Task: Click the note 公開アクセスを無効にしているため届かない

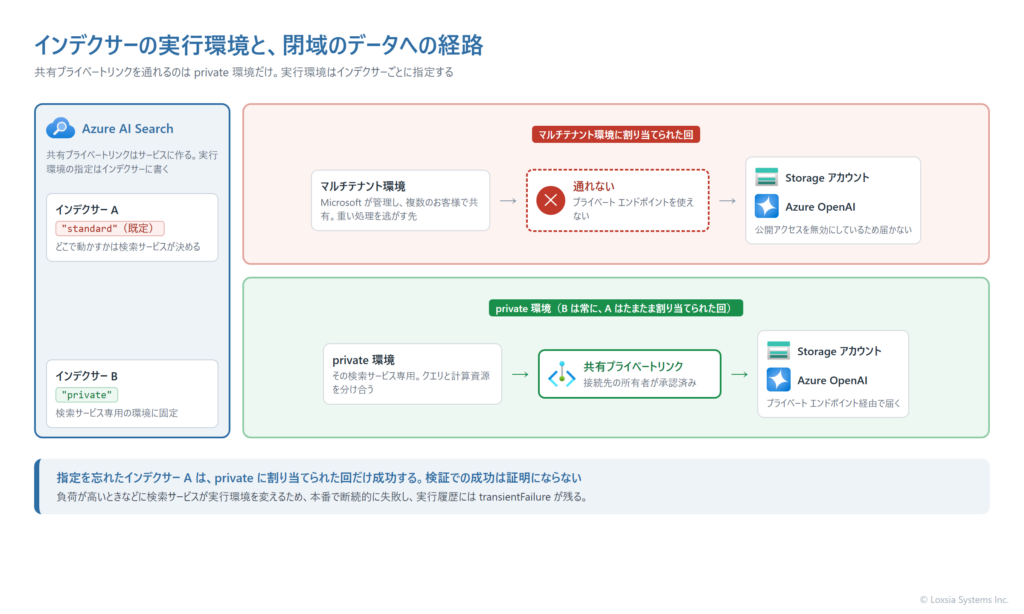Action: [x=833, y=230]
